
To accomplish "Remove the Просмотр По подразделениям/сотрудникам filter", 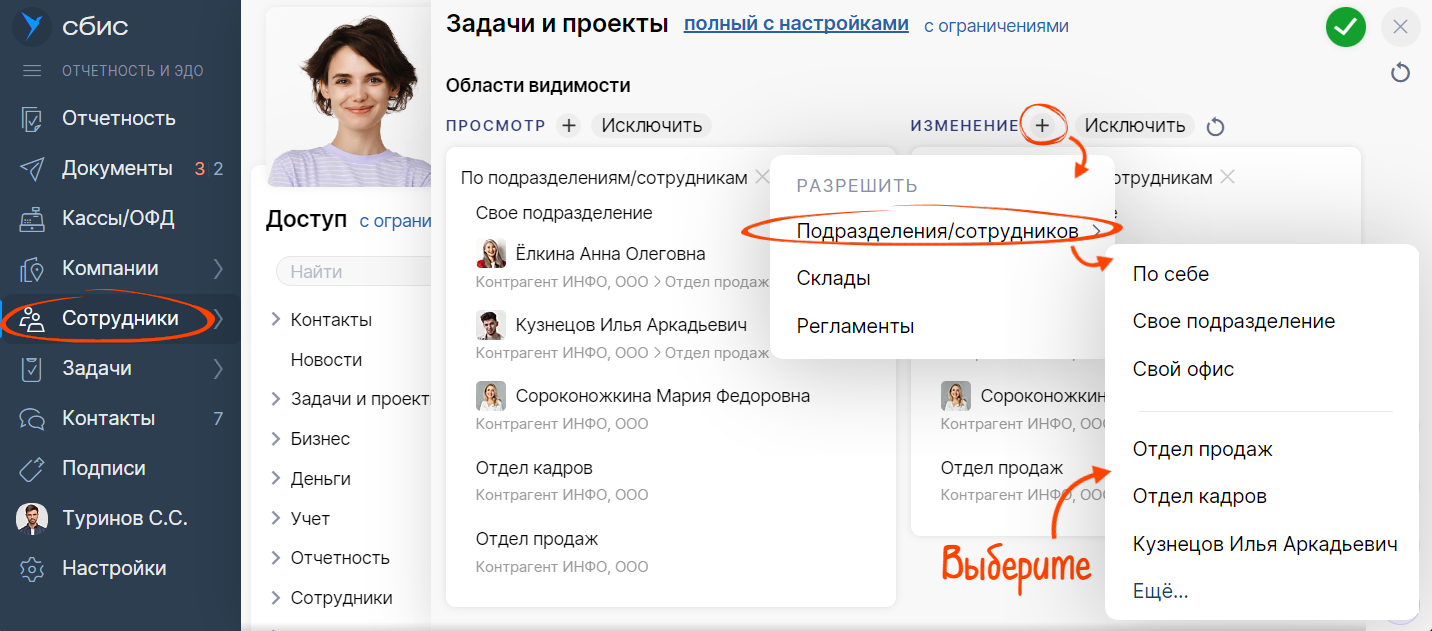I will coord(762,177).
